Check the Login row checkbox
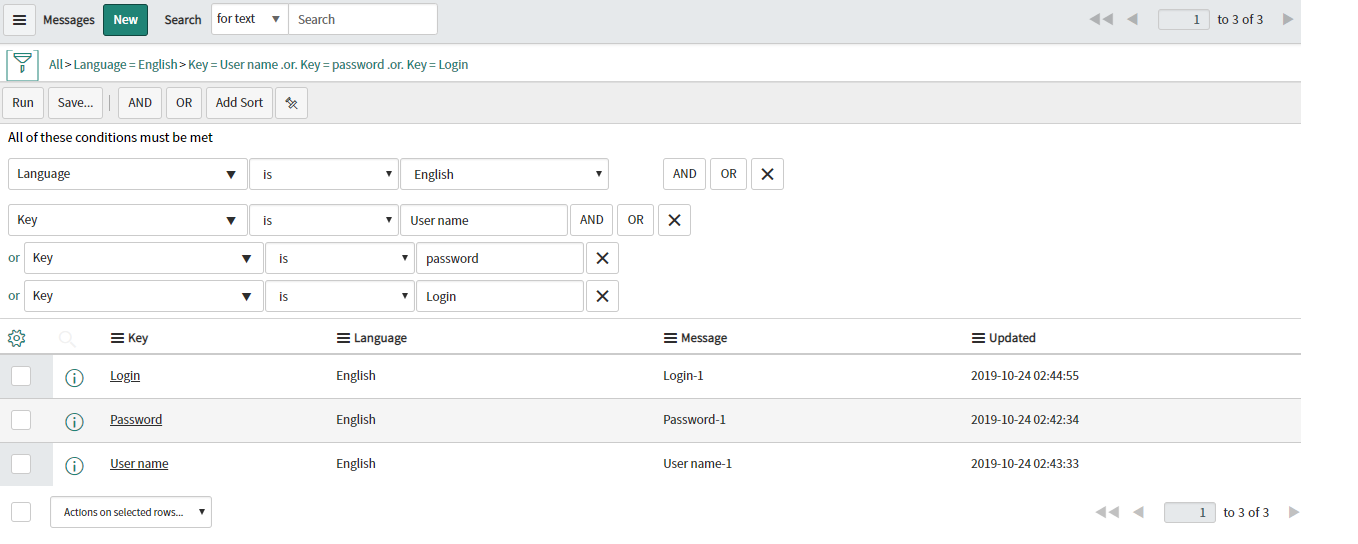Image resolution: width=1358 pixels, height=544 pixels. [x=21, y=376]
